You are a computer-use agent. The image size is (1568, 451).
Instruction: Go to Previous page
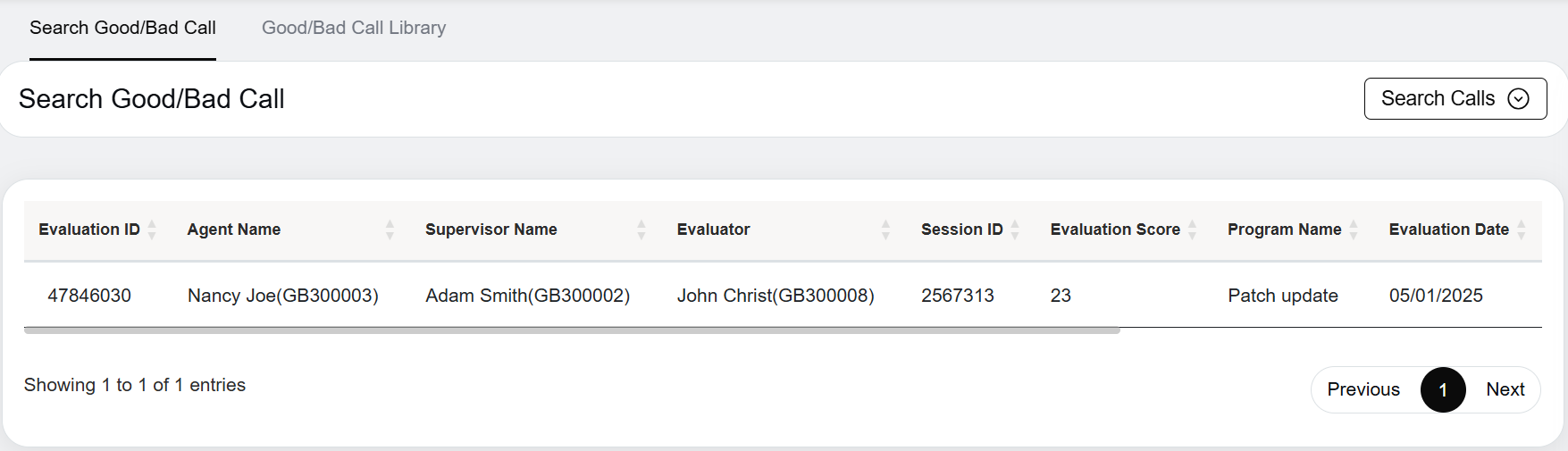[1363, 389]
